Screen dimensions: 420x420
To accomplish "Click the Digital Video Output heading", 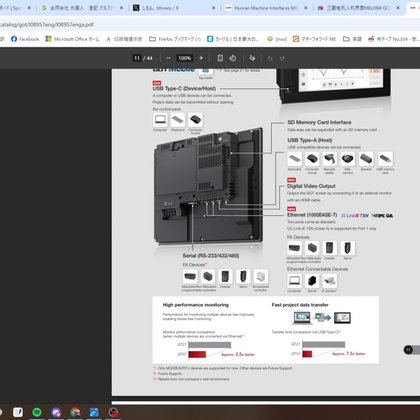I will [x=311, y=186].
